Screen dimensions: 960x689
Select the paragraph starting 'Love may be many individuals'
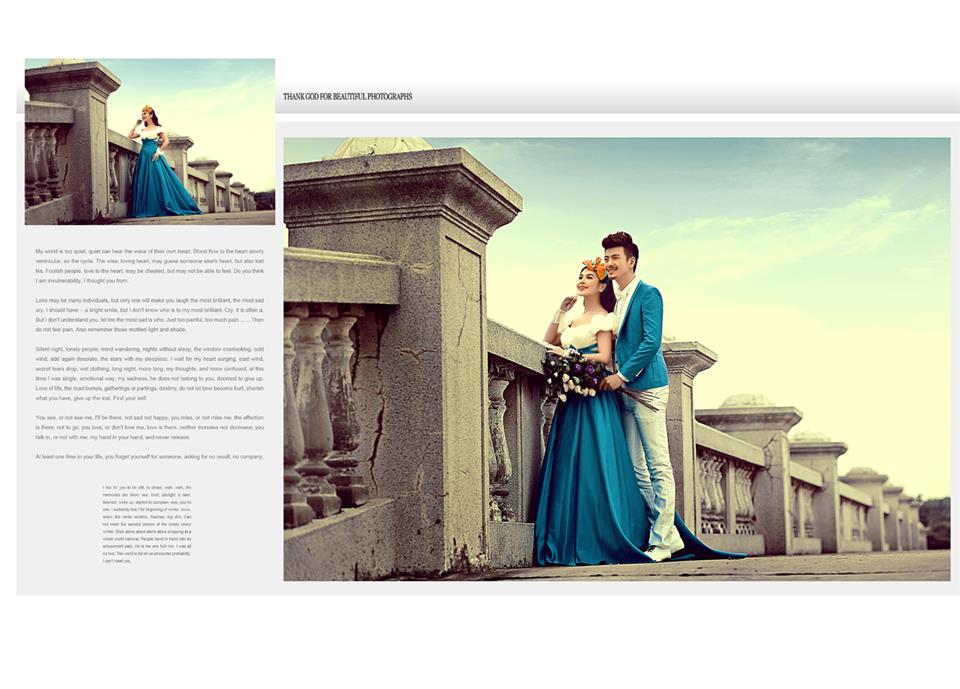point(150,314)
